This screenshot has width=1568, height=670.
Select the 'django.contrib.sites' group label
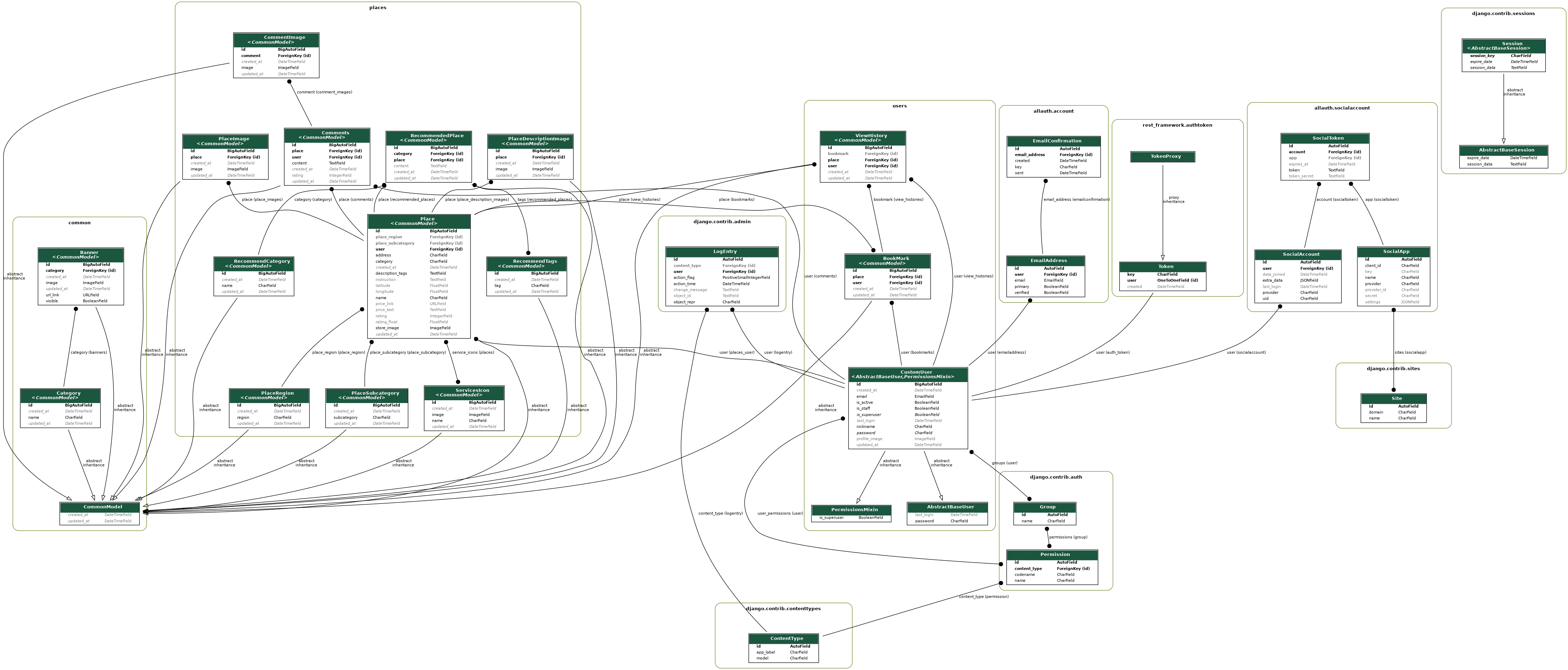click(x=1393, y=368)
